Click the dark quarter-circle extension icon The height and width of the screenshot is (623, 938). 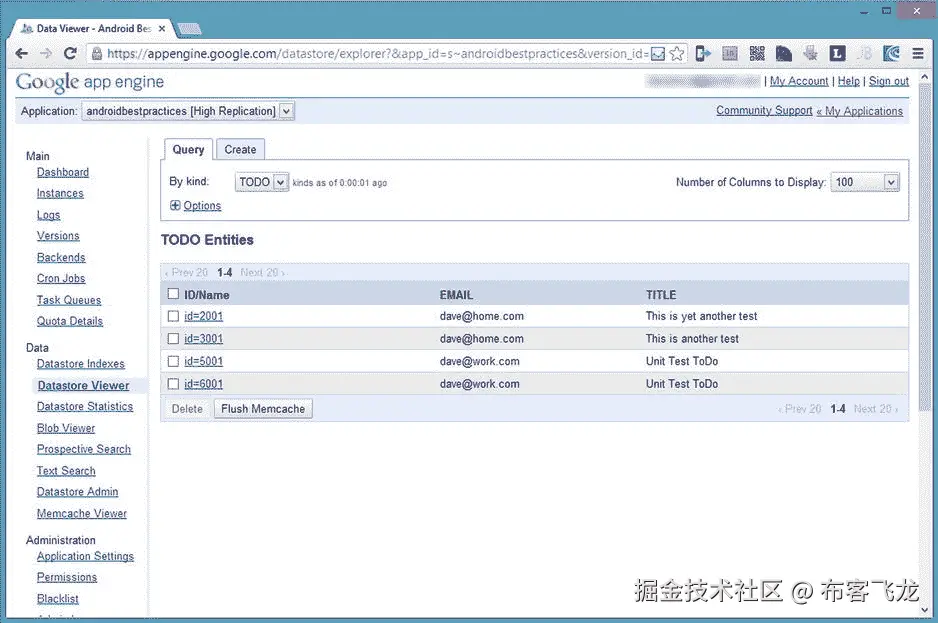[784, 54]
